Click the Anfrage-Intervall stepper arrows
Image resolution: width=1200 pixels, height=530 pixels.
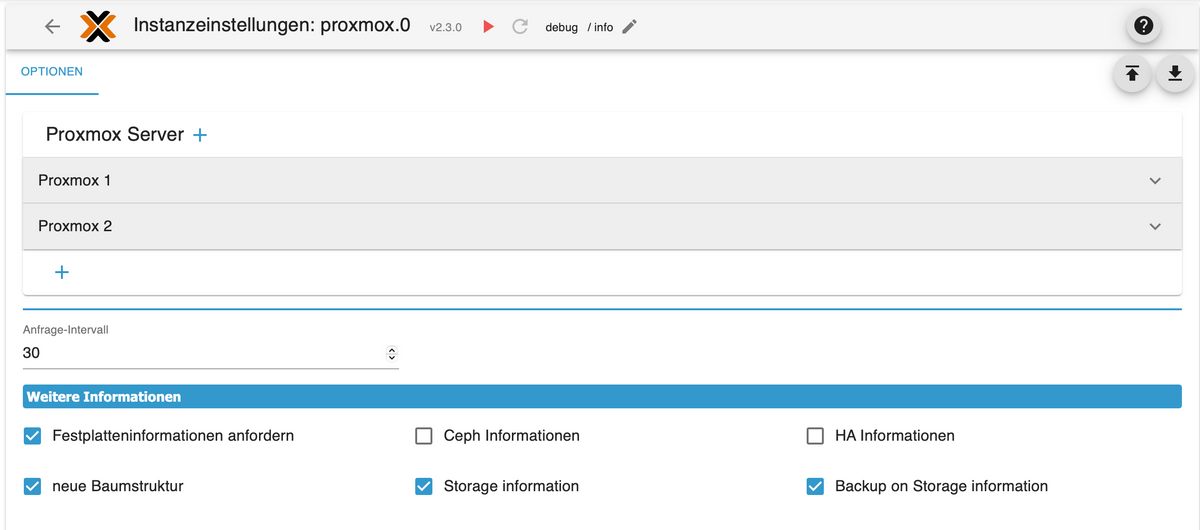pyautogui.click(x=391, y=354)
